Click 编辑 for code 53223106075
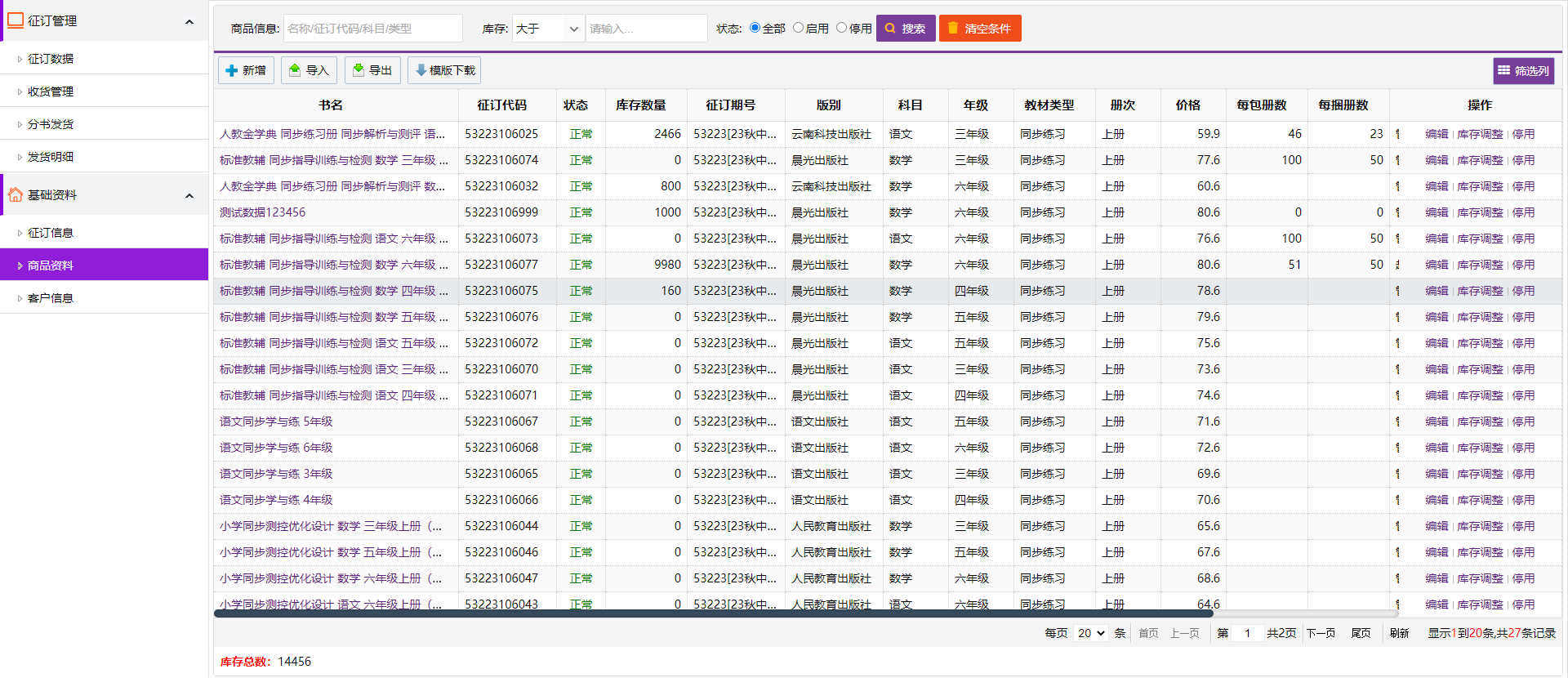 pos(1437,291)
